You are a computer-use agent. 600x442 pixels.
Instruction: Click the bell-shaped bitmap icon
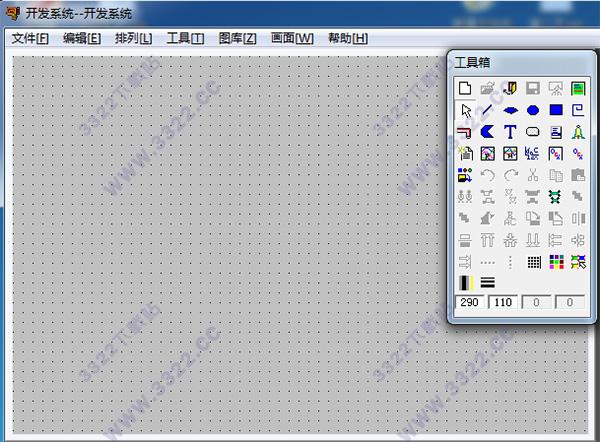pyautogui.click(x=578, y=132)
